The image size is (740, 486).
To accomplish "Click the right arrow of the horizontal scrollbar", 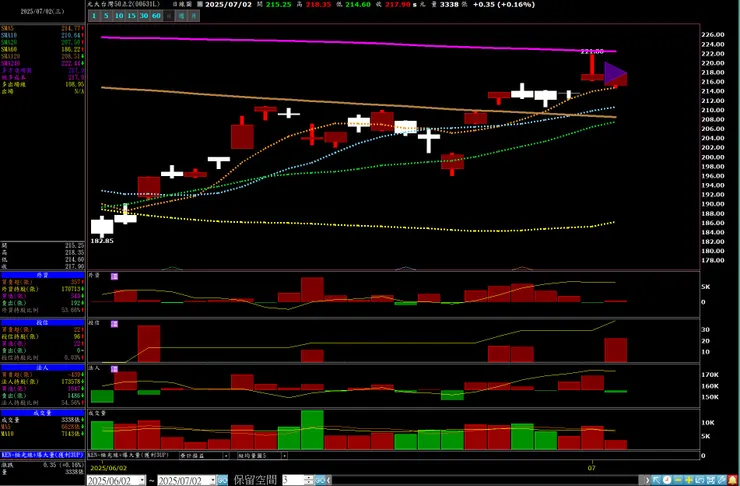I will (x=648, y=480).
